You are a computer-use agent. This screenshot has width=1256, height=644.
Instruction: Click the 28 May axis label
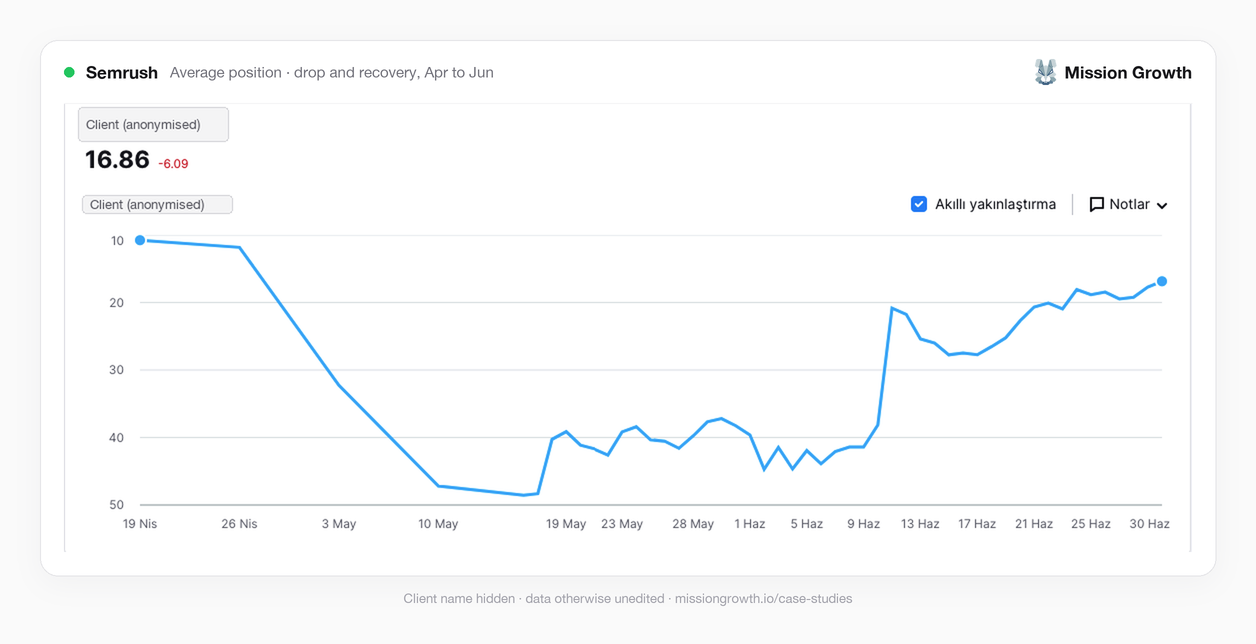point(693,524)
